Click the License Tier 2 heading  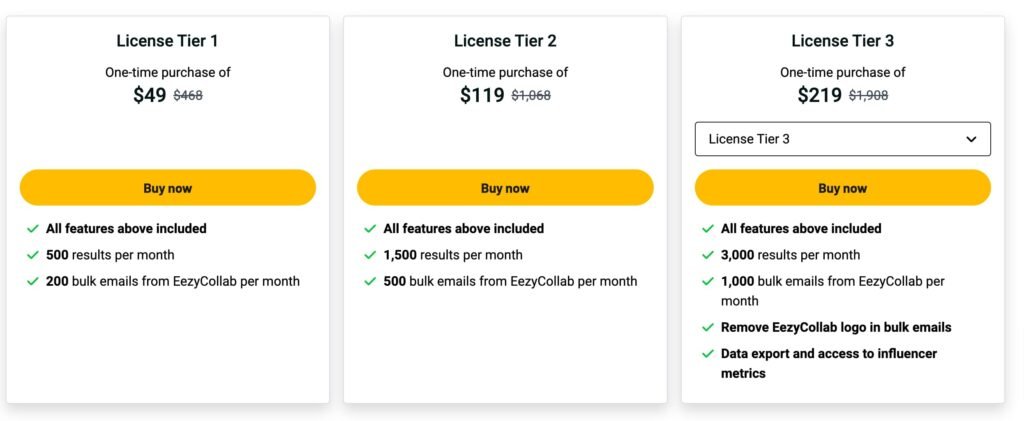505,41
